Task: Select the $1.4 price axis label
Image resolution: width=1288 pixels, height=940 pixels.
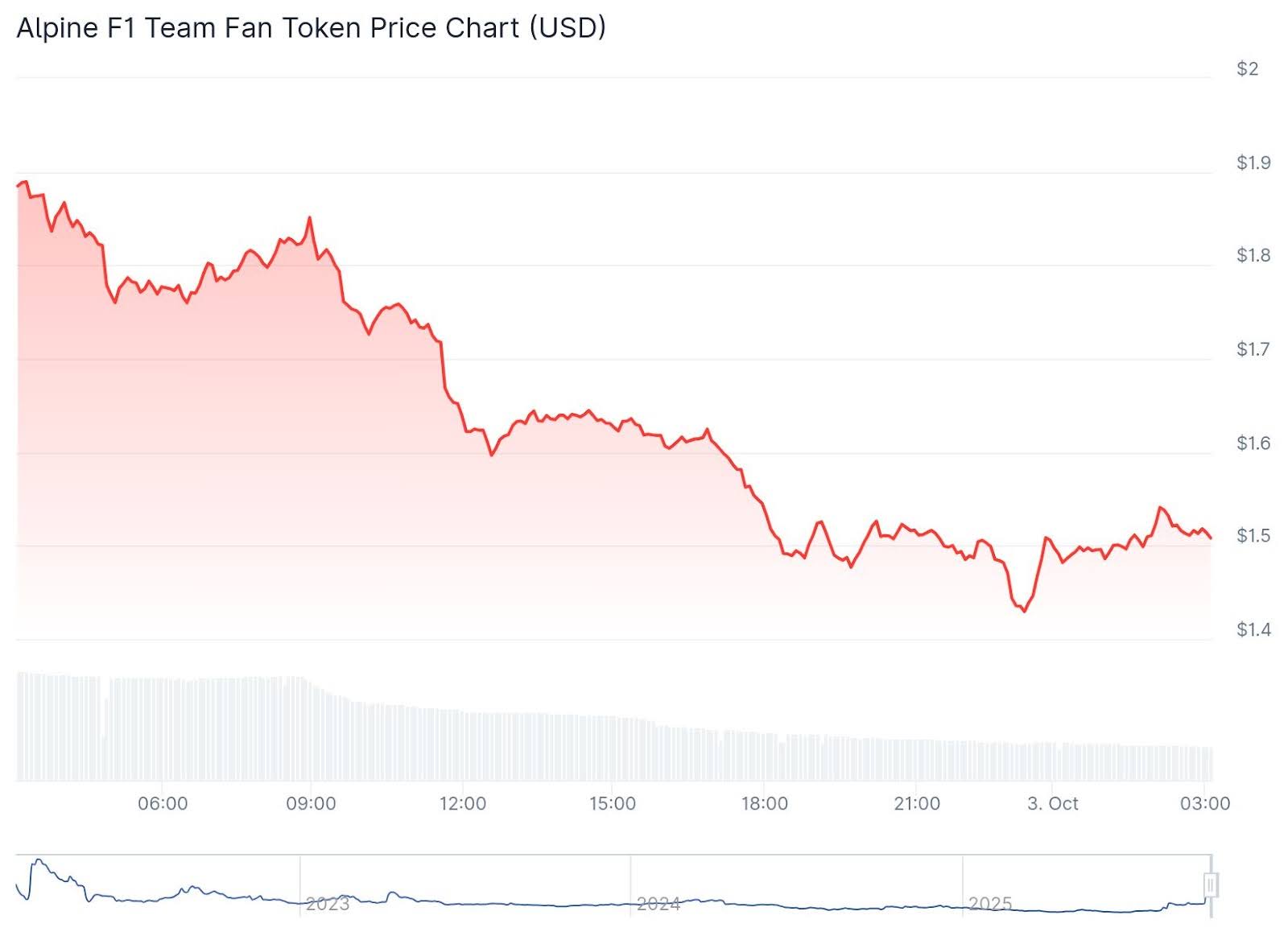Action: pyautogui.click(x=1253, y=629)
